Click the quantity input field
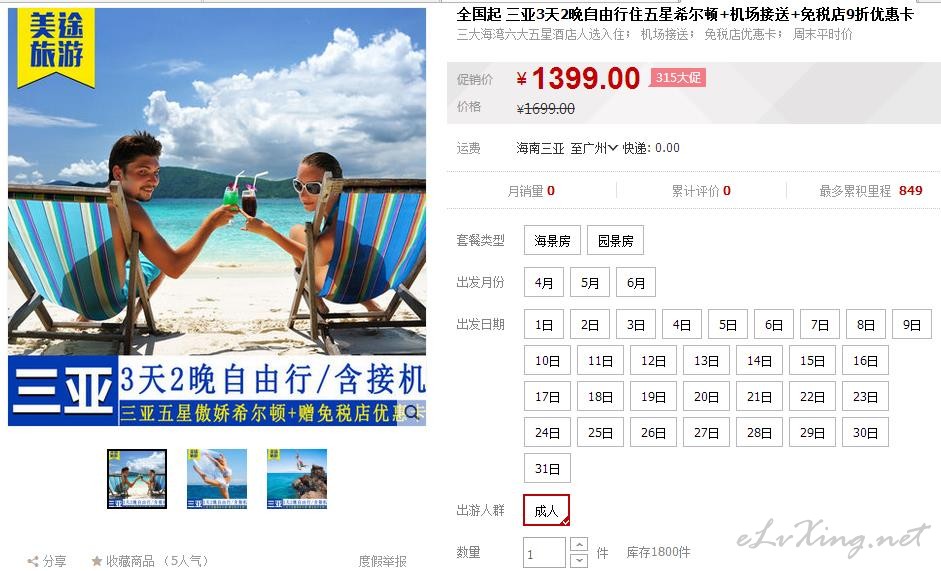941x571 pixels. point(544,553)
